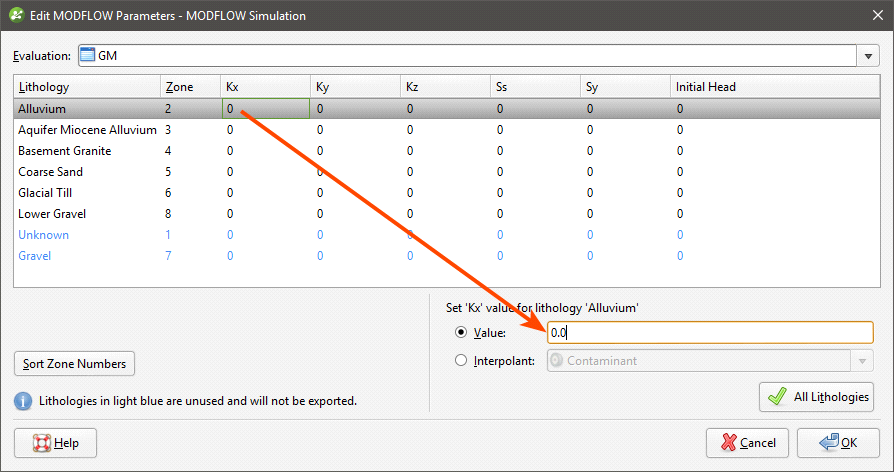Click the lifebuoy Help icon
The image size is (894, 472).
[x=42, y=443]
